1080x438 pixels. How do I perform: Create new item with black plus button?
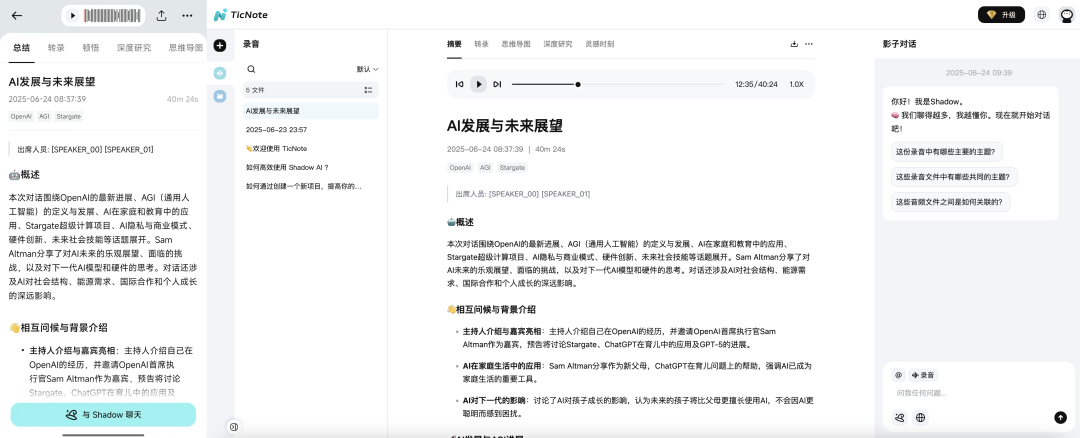[220, 45]
